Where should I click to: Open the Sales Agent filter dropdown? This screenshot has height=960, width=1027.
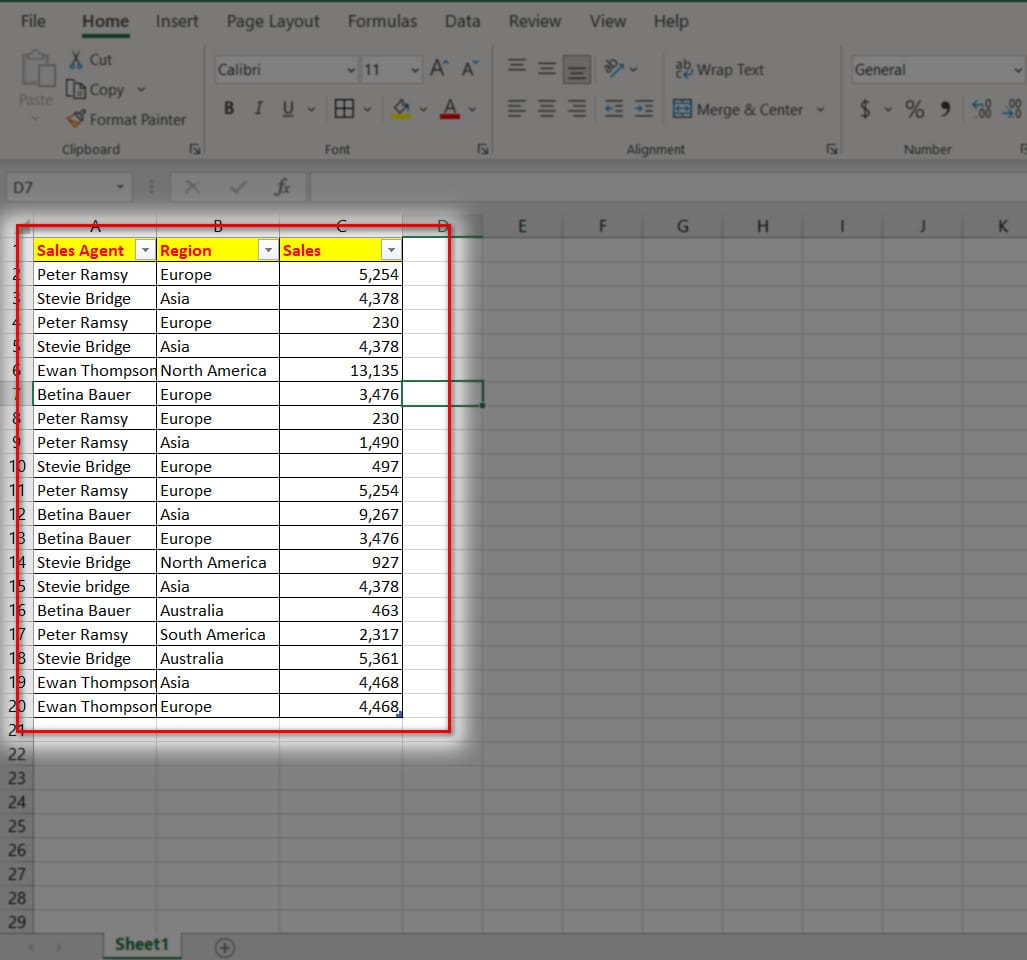(x=145, y=251)
